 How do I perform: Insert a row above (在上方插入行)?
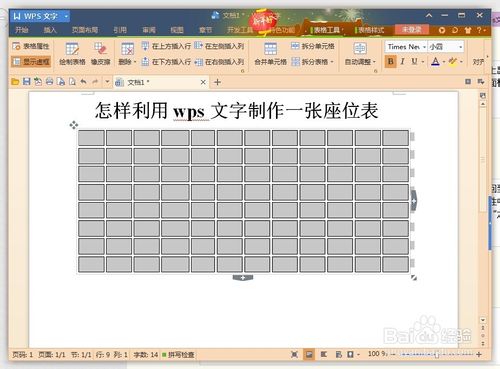(x=166, y=46)
